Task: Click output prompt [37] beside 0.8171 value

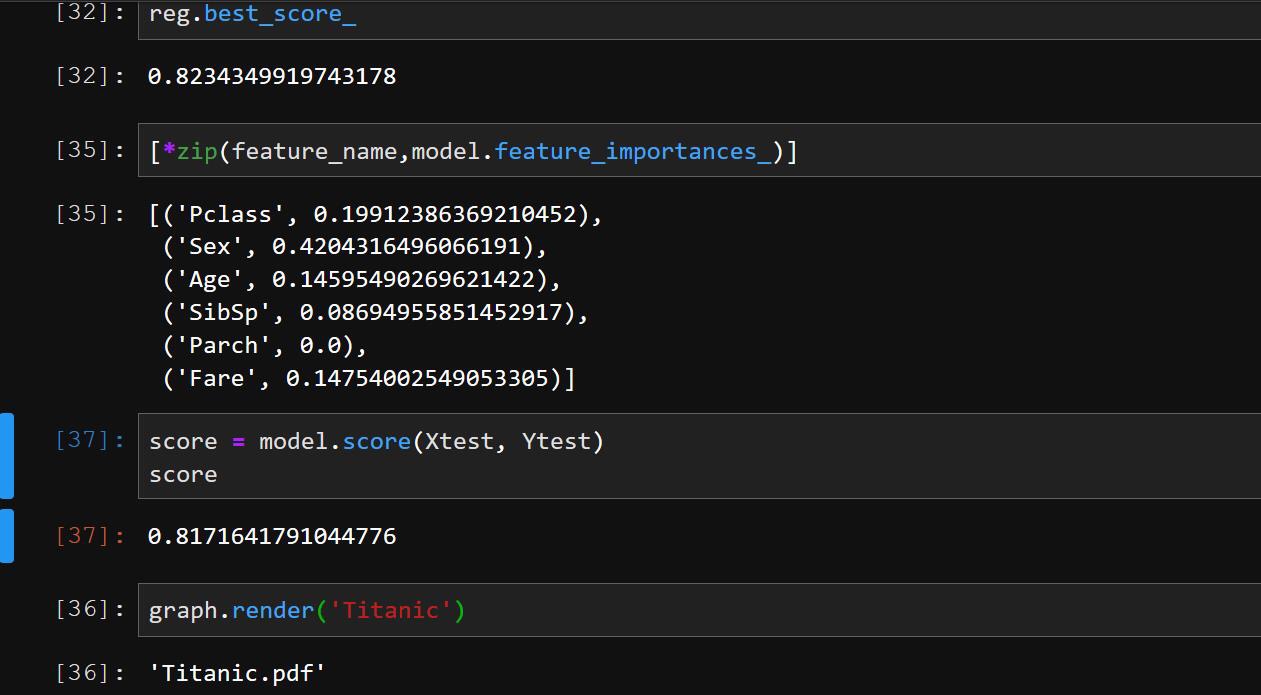Action: click(90, 537)
